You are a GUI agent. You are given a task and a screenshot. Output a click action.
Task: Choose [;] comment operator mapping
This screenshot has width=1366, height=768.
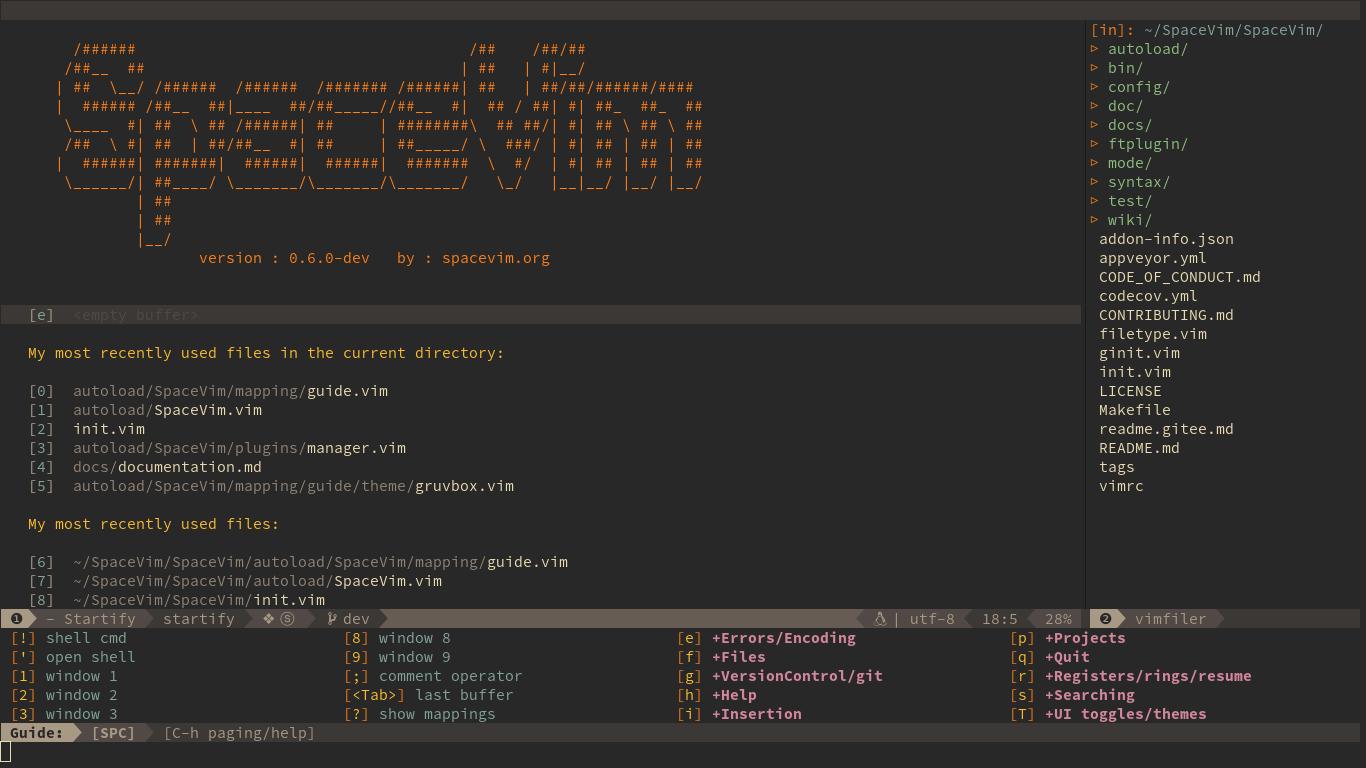click(x=433, y=676)
